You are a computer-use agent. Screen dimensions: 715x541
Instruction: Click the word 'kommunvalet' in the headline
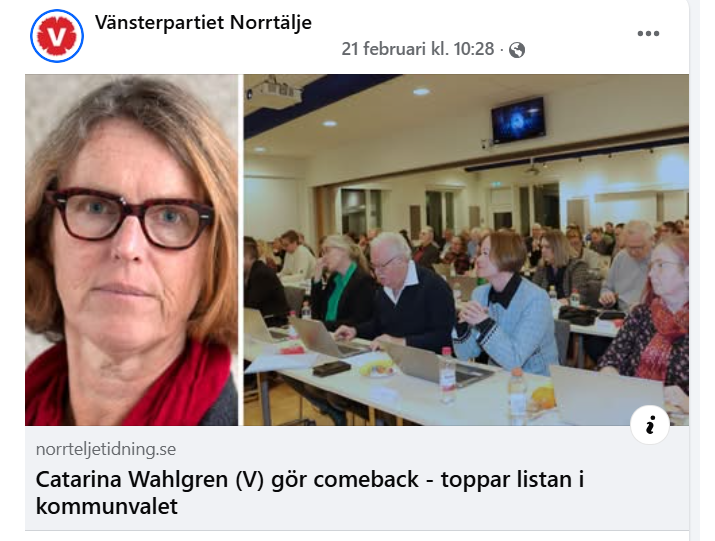(x=107, y=506)
